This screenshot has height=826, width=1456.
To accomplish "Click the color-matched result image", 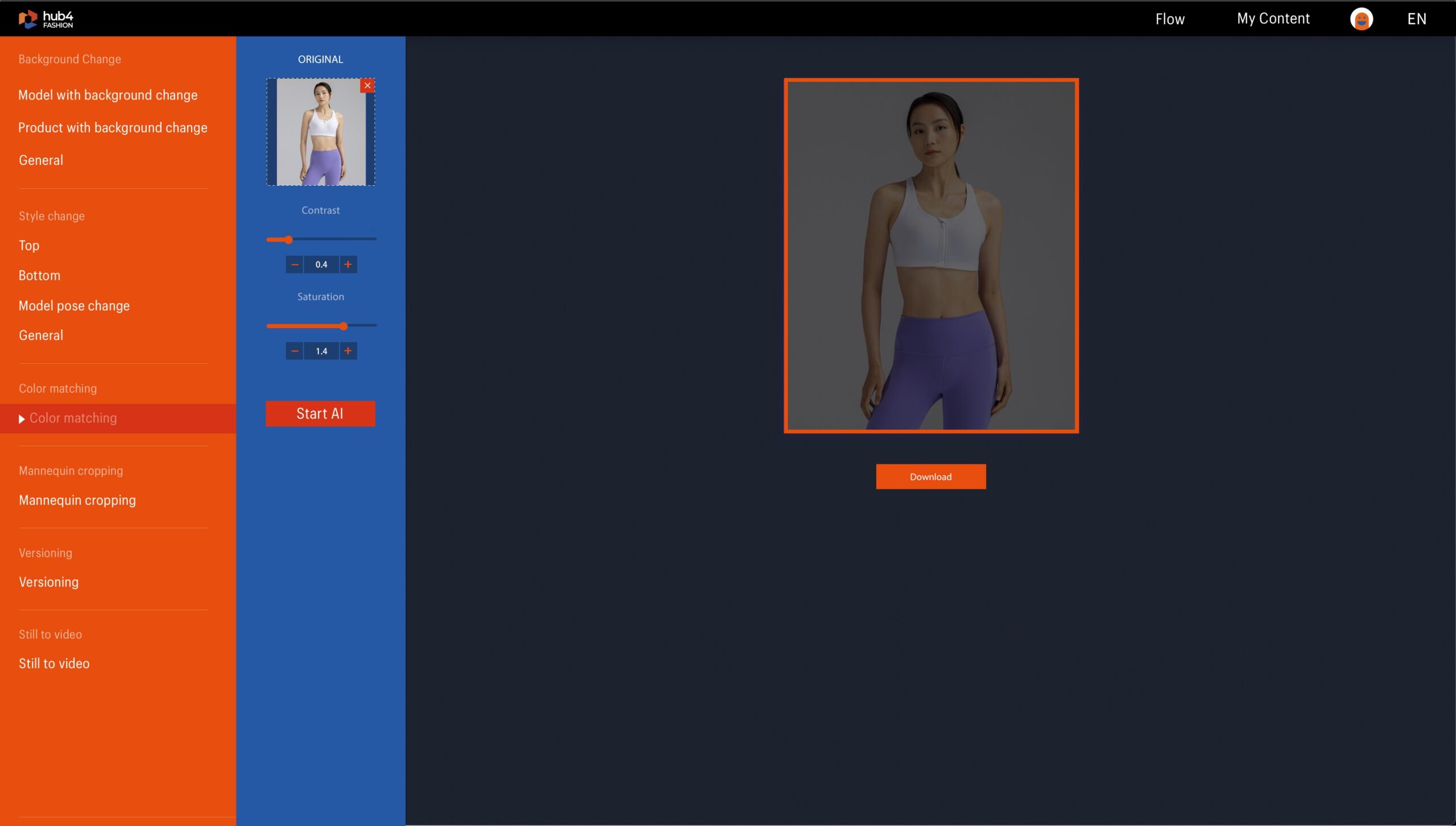I will (931, 256).
